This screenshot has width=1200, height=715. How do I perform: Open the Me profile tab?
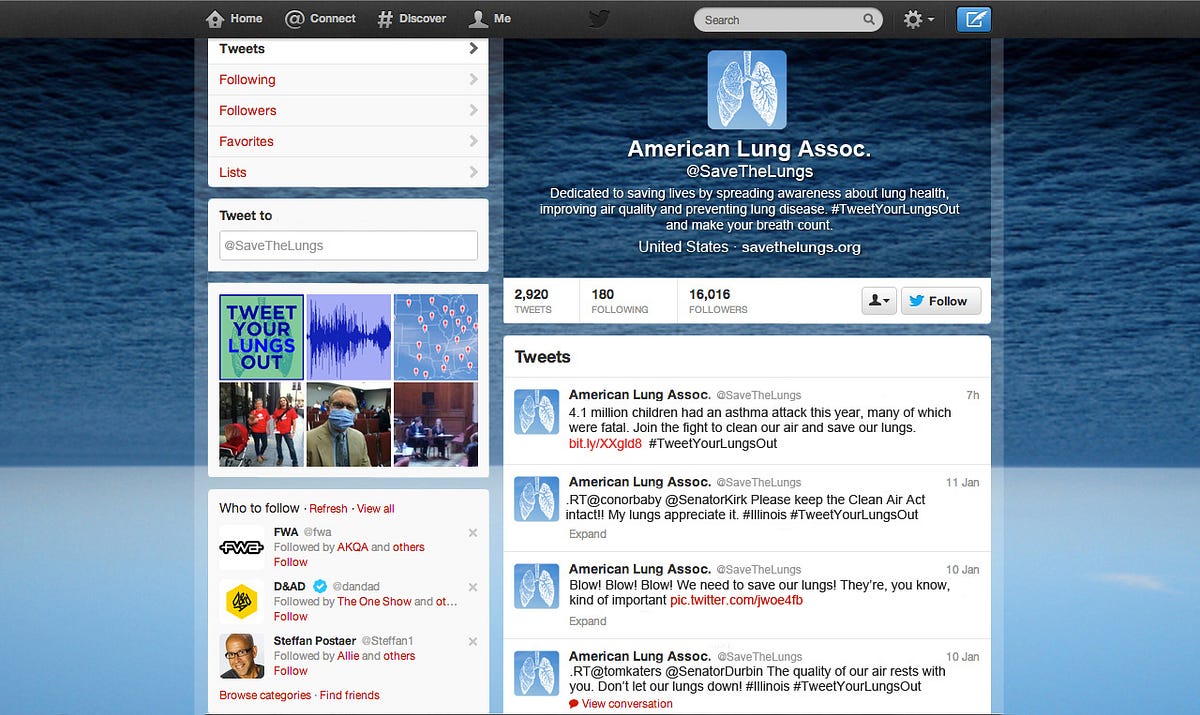pos(490,18)
